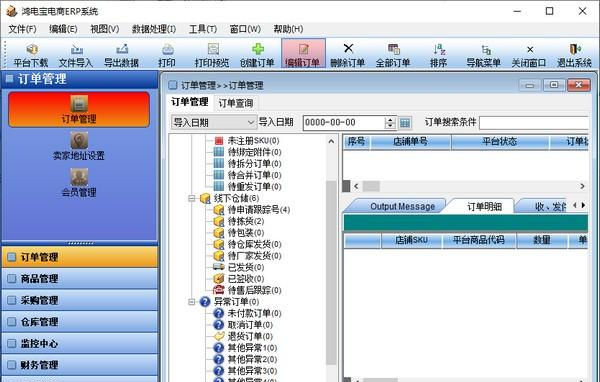Screen dimensions: 600x382
Task: Click the tree panel scroll up arrow
Action: tap(331, 142)
